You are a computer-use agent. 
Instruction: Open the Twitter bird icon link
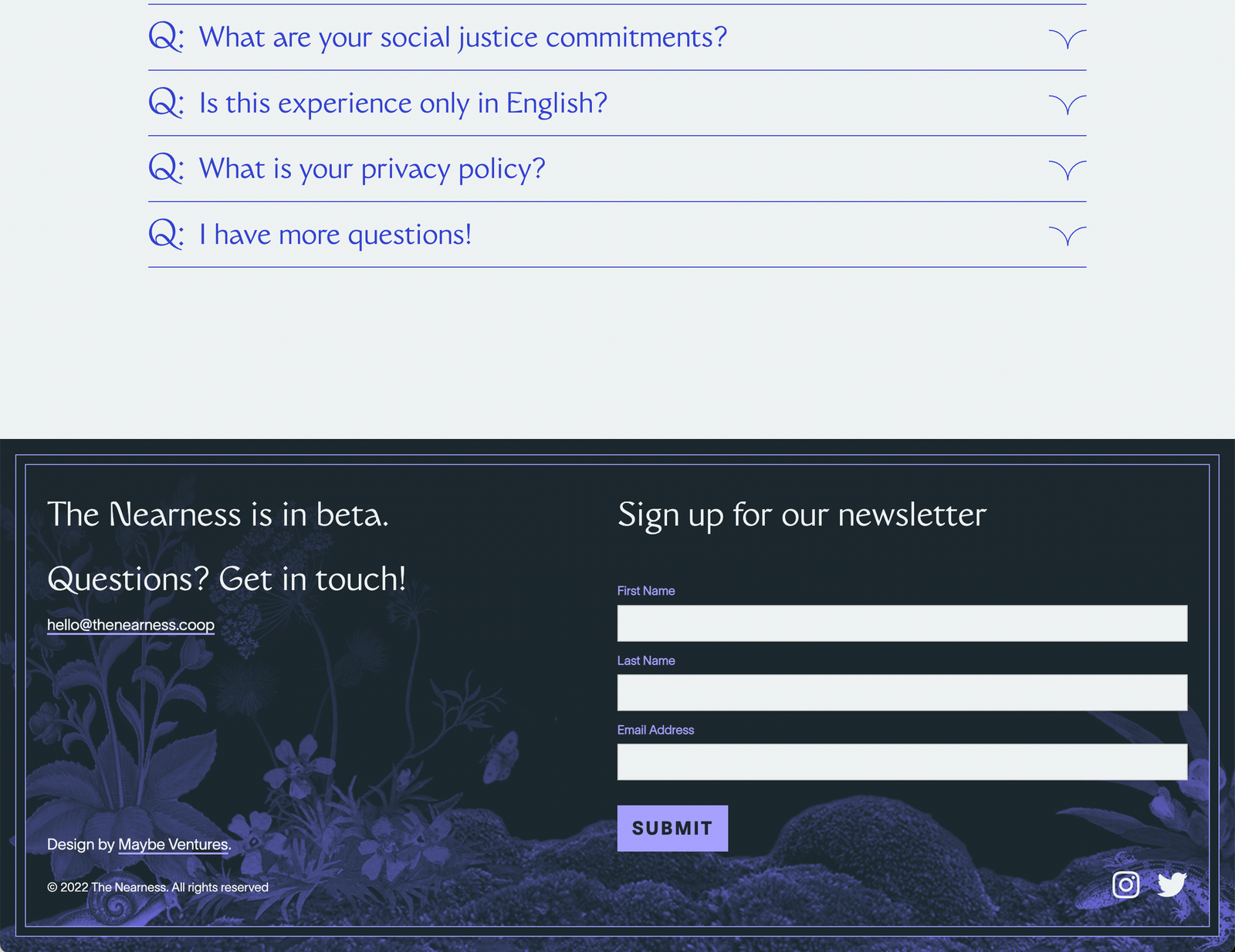pyautogui.click(x=1172, y=884)
